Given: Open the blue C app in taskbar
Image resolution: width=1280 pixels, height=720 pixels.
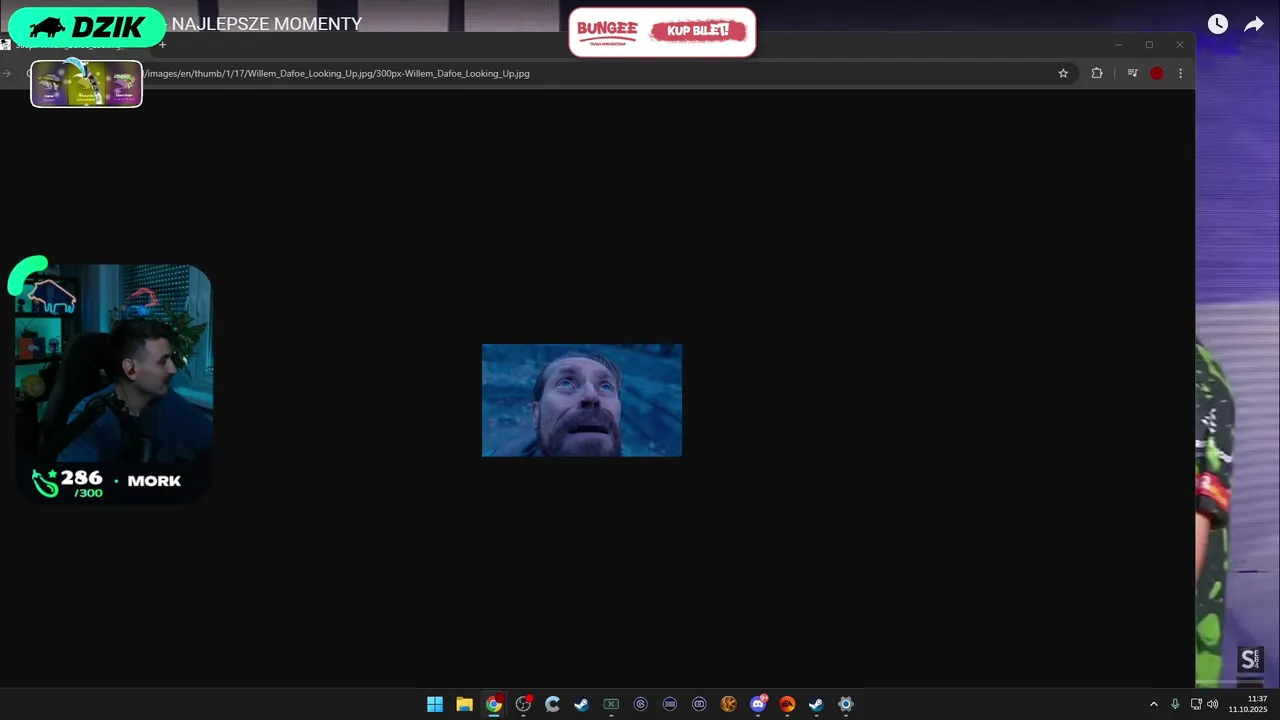Looking at the screenshot, I should coord(552,704).
